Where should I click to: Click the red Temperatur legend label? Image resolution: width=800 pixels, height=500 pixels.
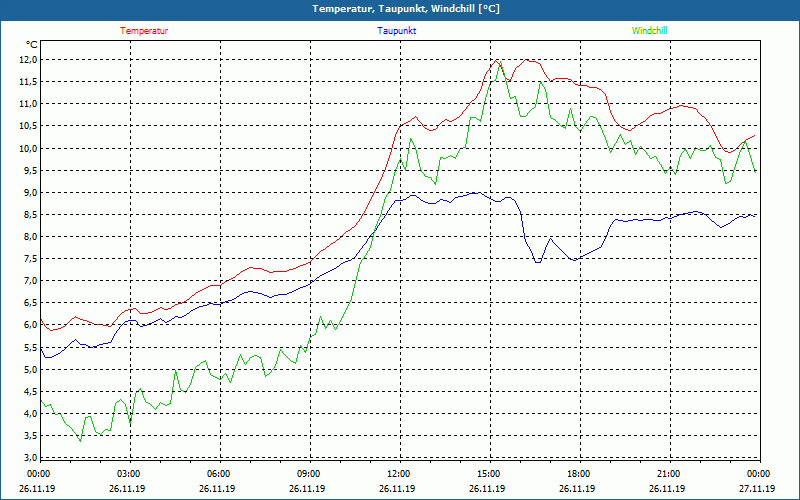(x=144, y=31)
